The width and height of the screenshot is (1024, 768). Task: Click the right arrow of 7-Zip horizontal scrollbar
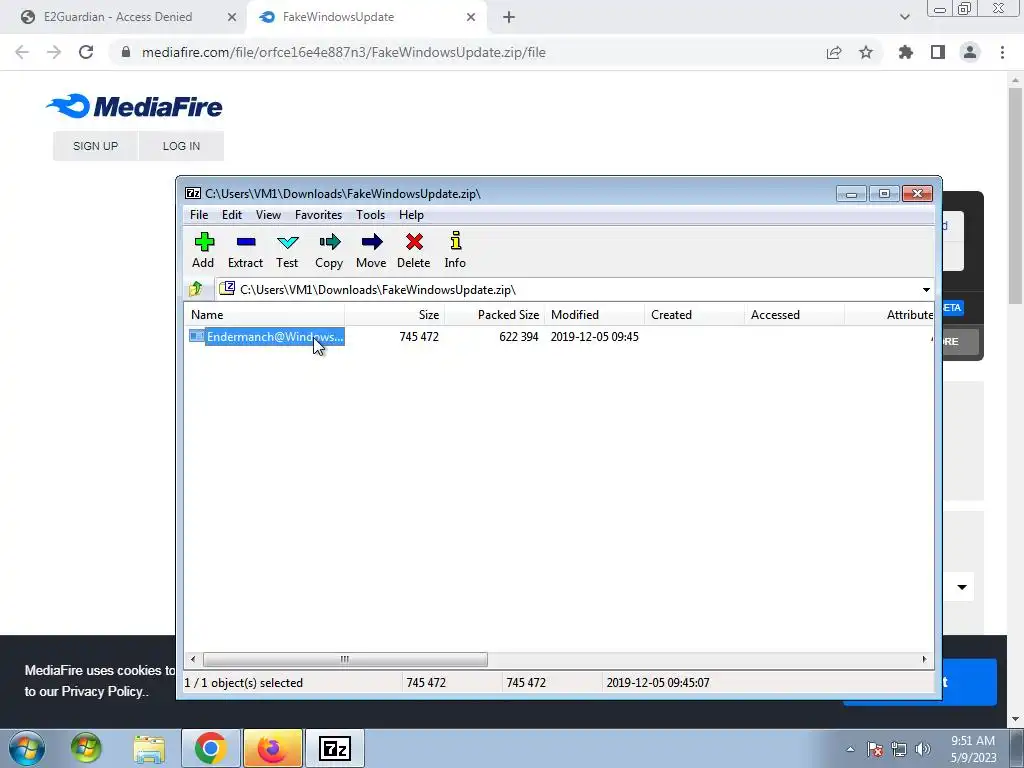[924, 659]
